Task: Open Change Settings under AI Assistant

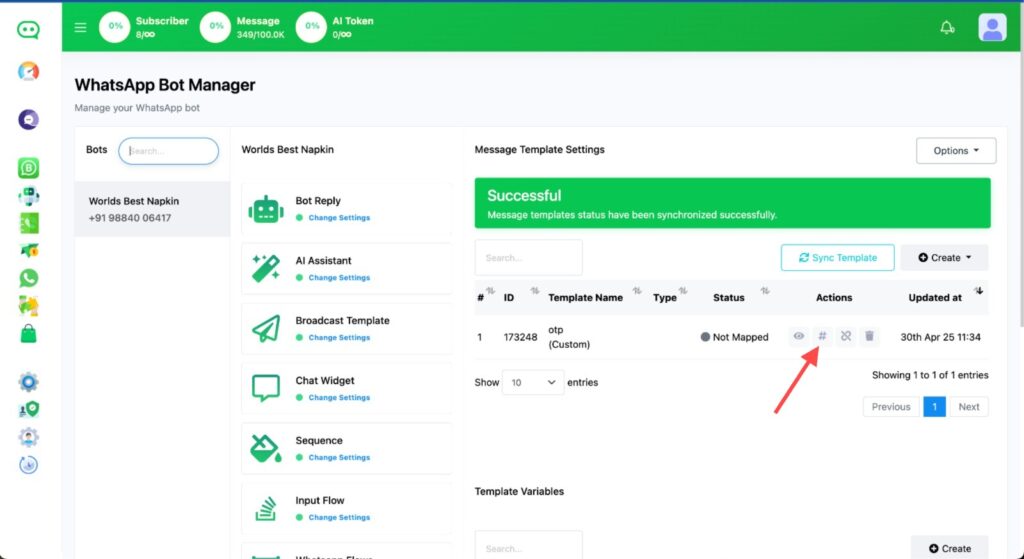Action: click(x=339, y=278)
